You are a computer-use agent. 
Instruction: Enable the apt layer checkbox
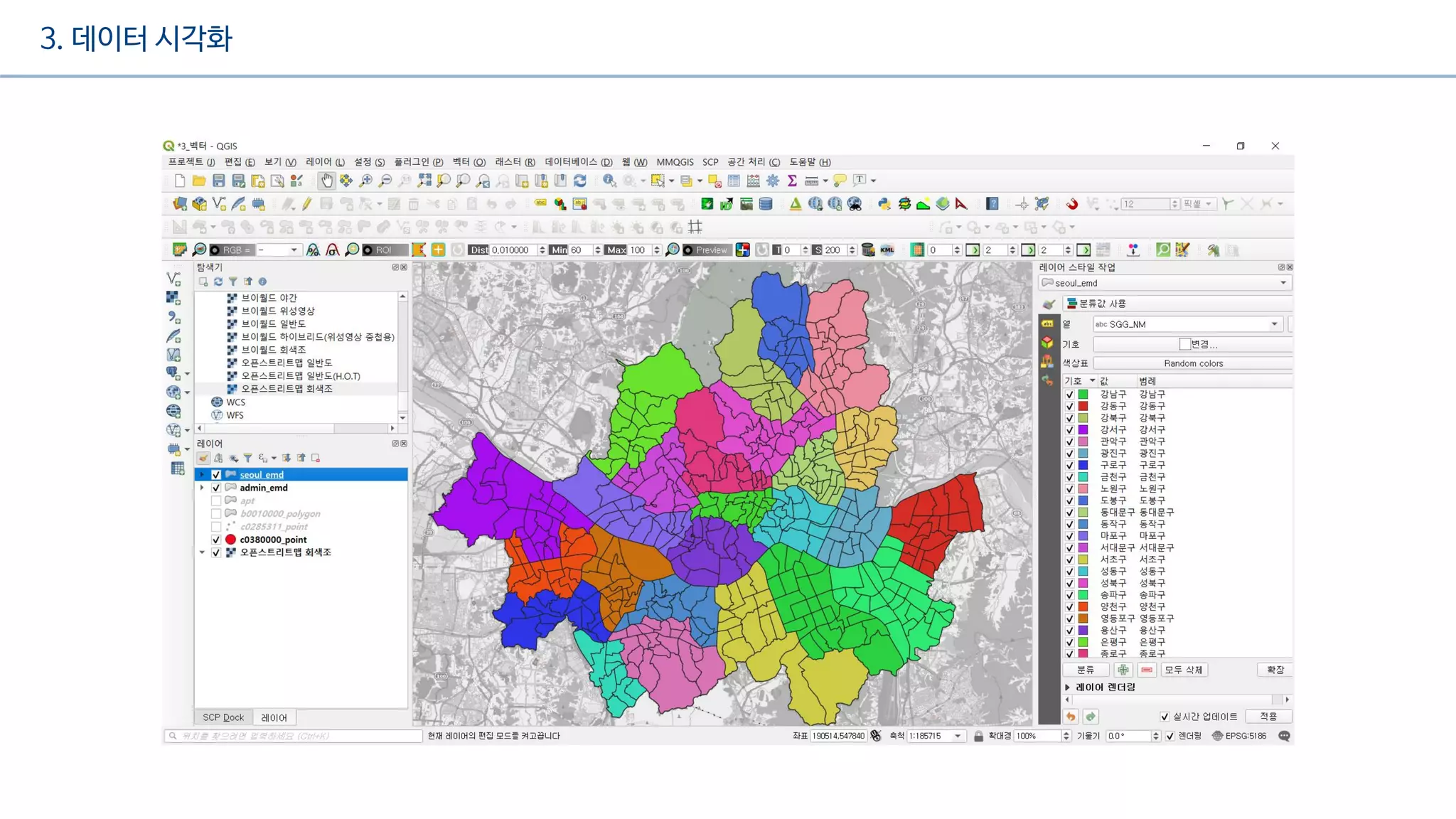pyautogui.click(x=216, y=500)
